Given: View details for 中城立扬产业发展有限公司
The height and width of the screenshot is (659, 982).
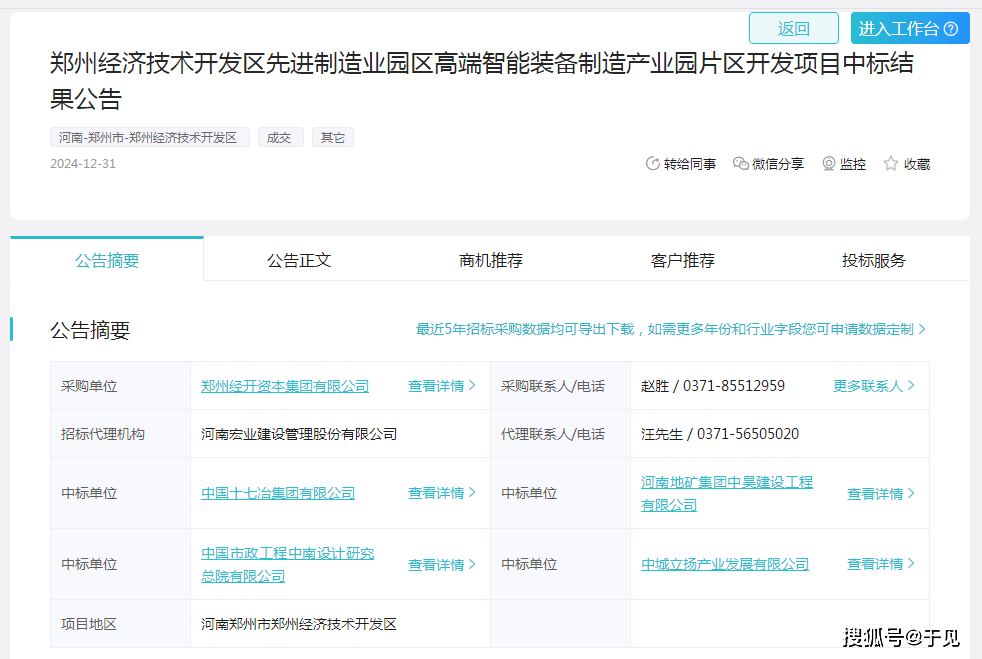Looking at the screenshot, I should 881,564.
